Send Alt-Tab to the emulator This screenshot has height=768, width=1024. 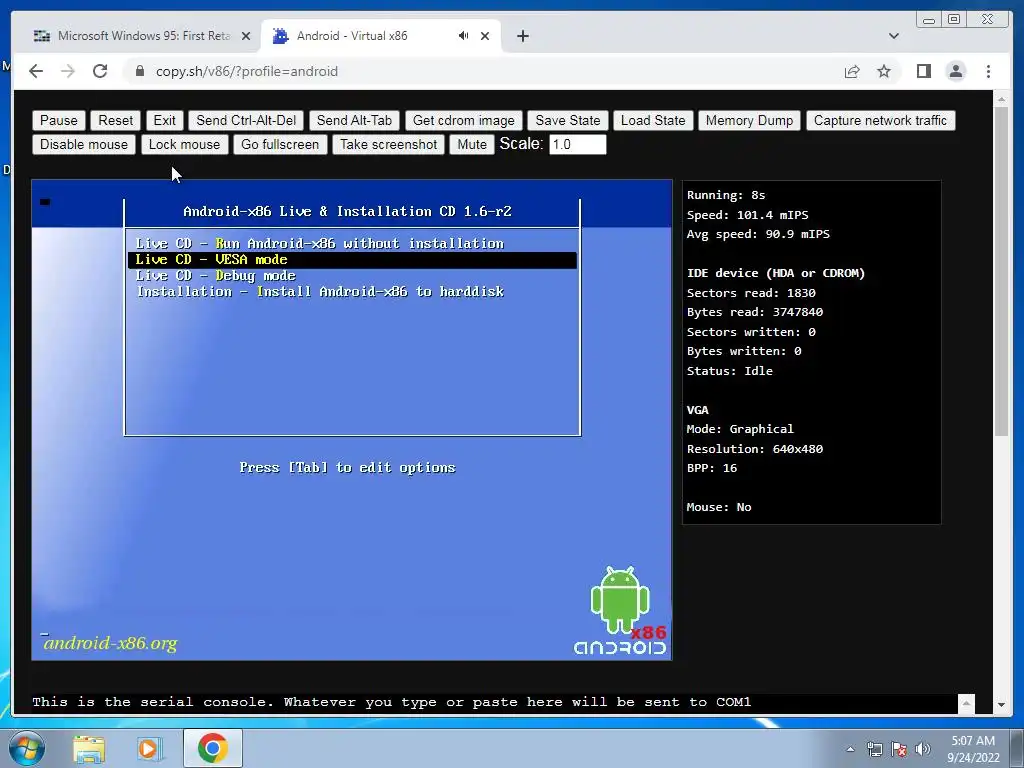click(355, 120)
